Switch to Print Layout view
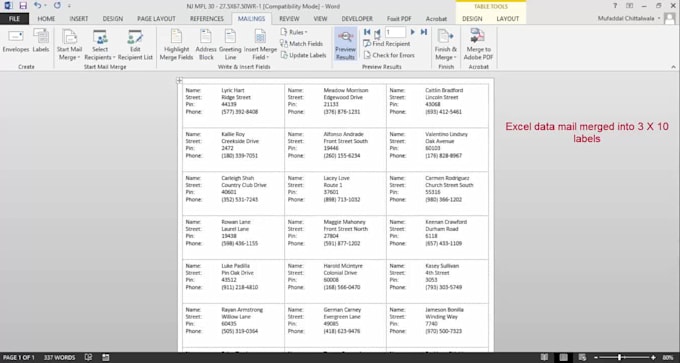The height and width of the screenshot is (363, 680). (x=563, y=357)
